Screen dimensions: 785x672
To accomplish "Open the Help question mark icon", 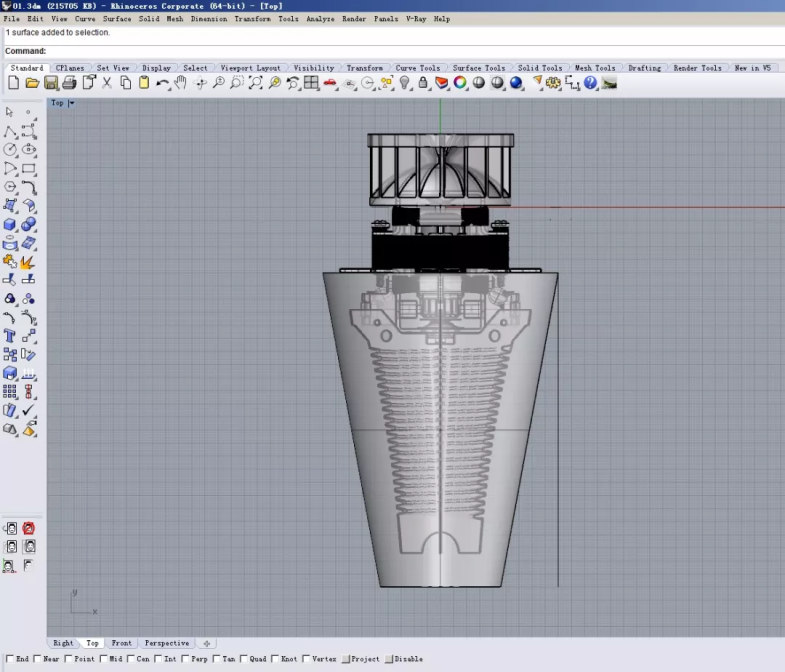I will click(590, 83).
